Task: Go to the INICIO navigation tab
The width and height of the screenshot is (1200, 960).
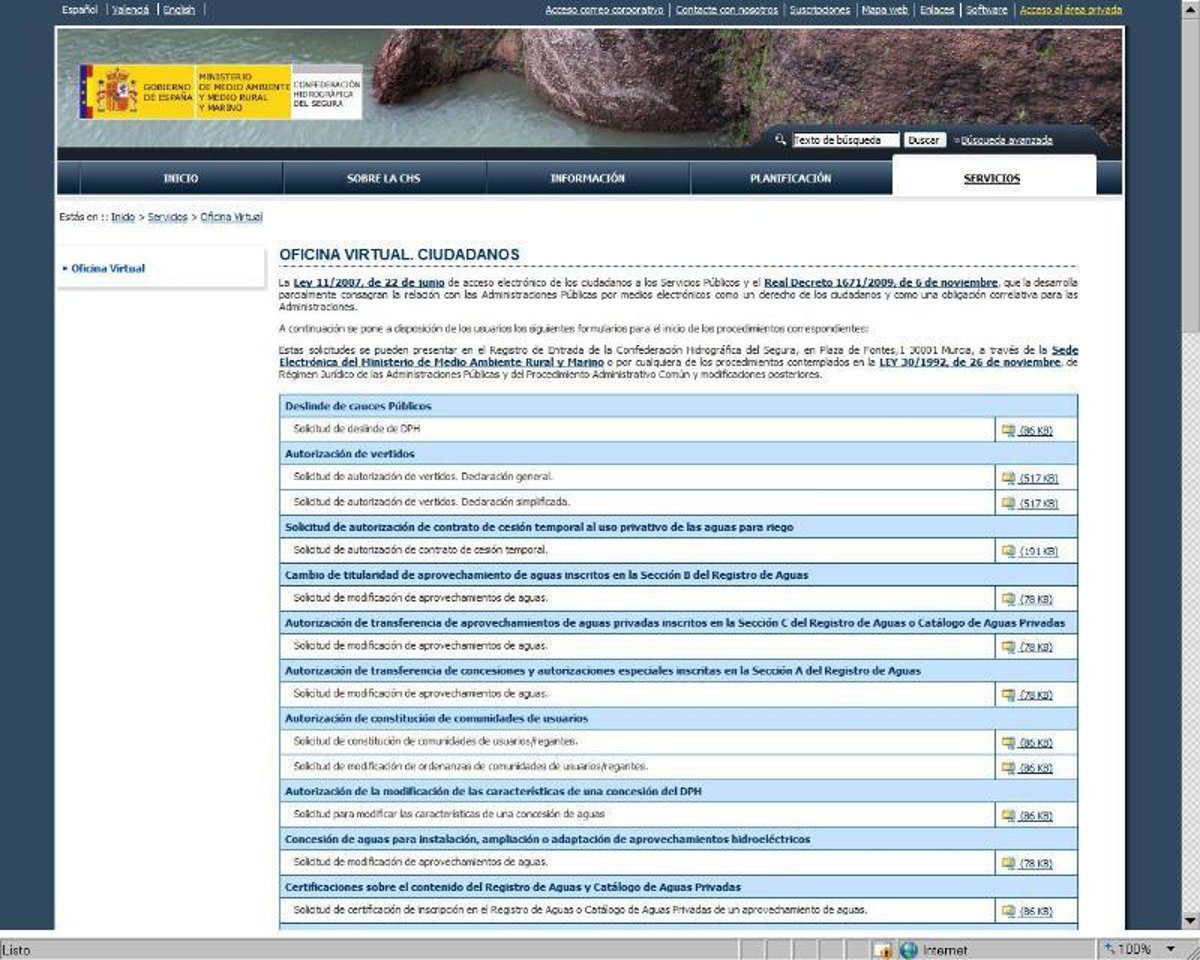Action: pos(181,178)
